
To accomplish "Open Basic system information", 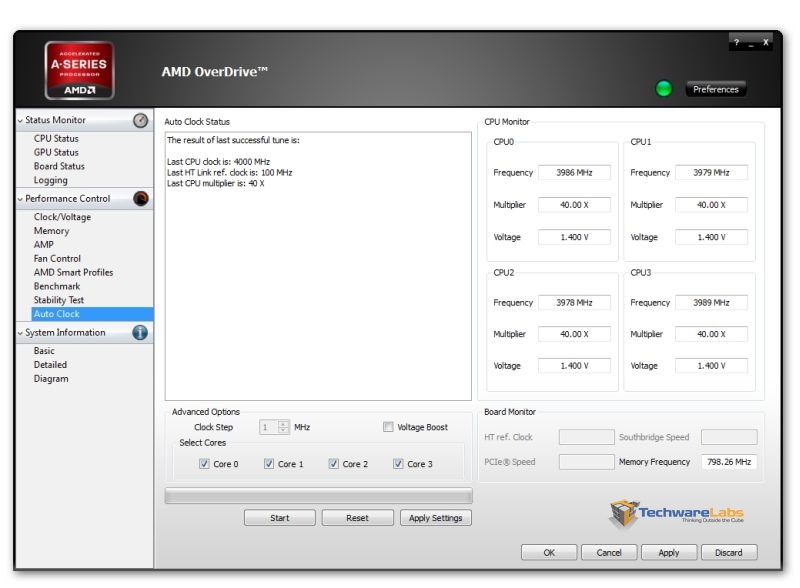I will click(x=44, y=351).
